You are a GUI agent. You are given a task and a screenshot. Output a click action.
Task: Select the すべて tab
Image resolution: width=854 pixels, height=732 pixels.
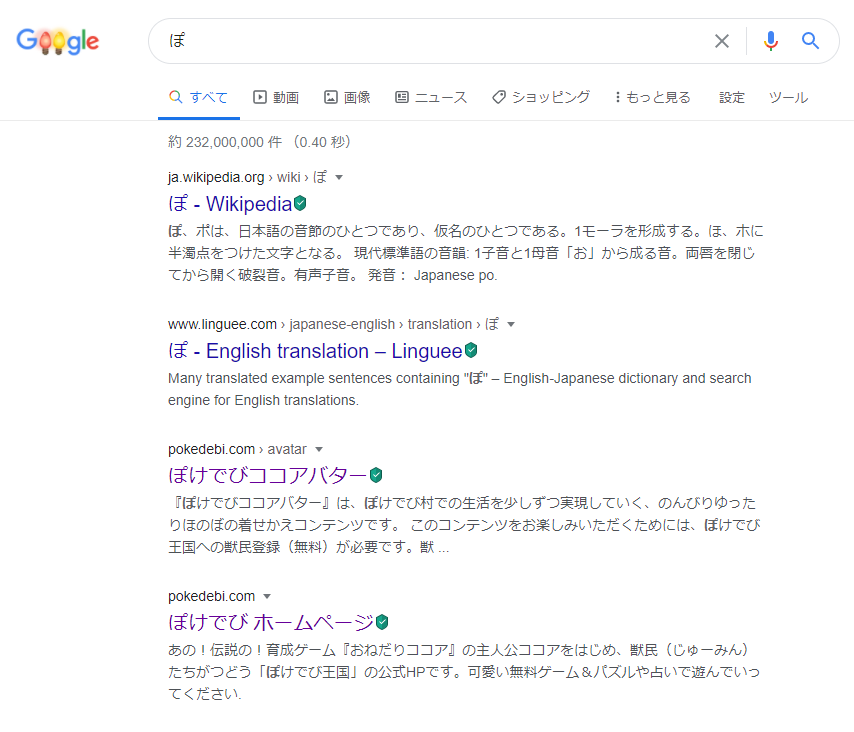pyautogui.click(x=199, y=97)
